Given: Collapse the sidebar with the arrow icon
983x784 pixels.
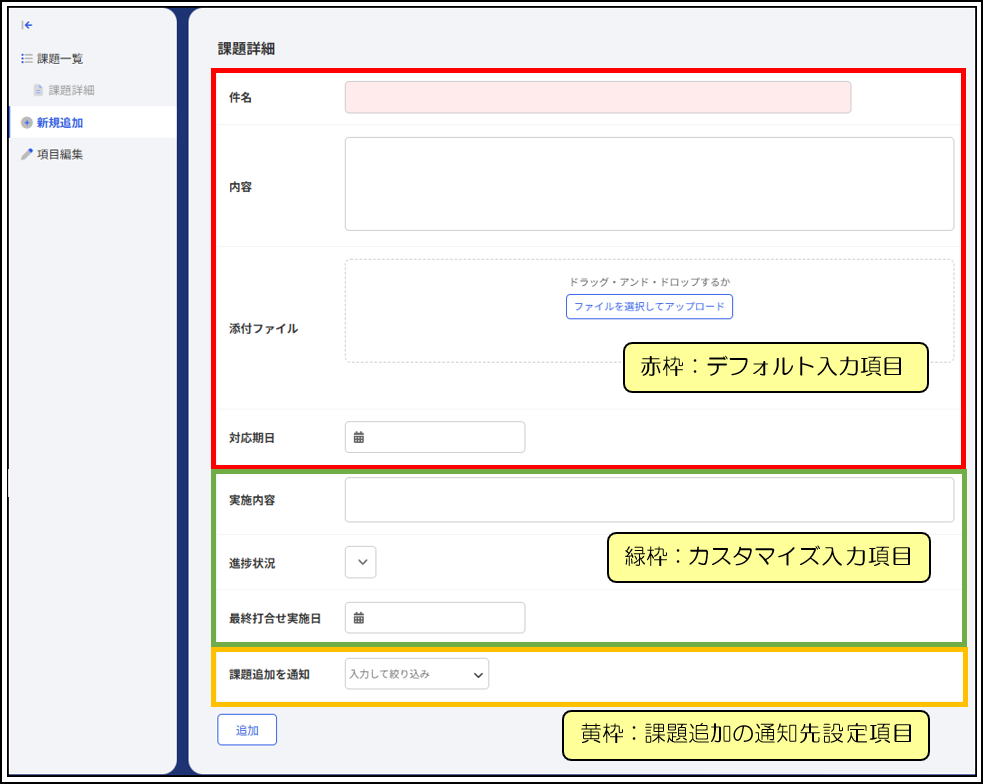Looking at the screenshot, I should coord(27,25).
